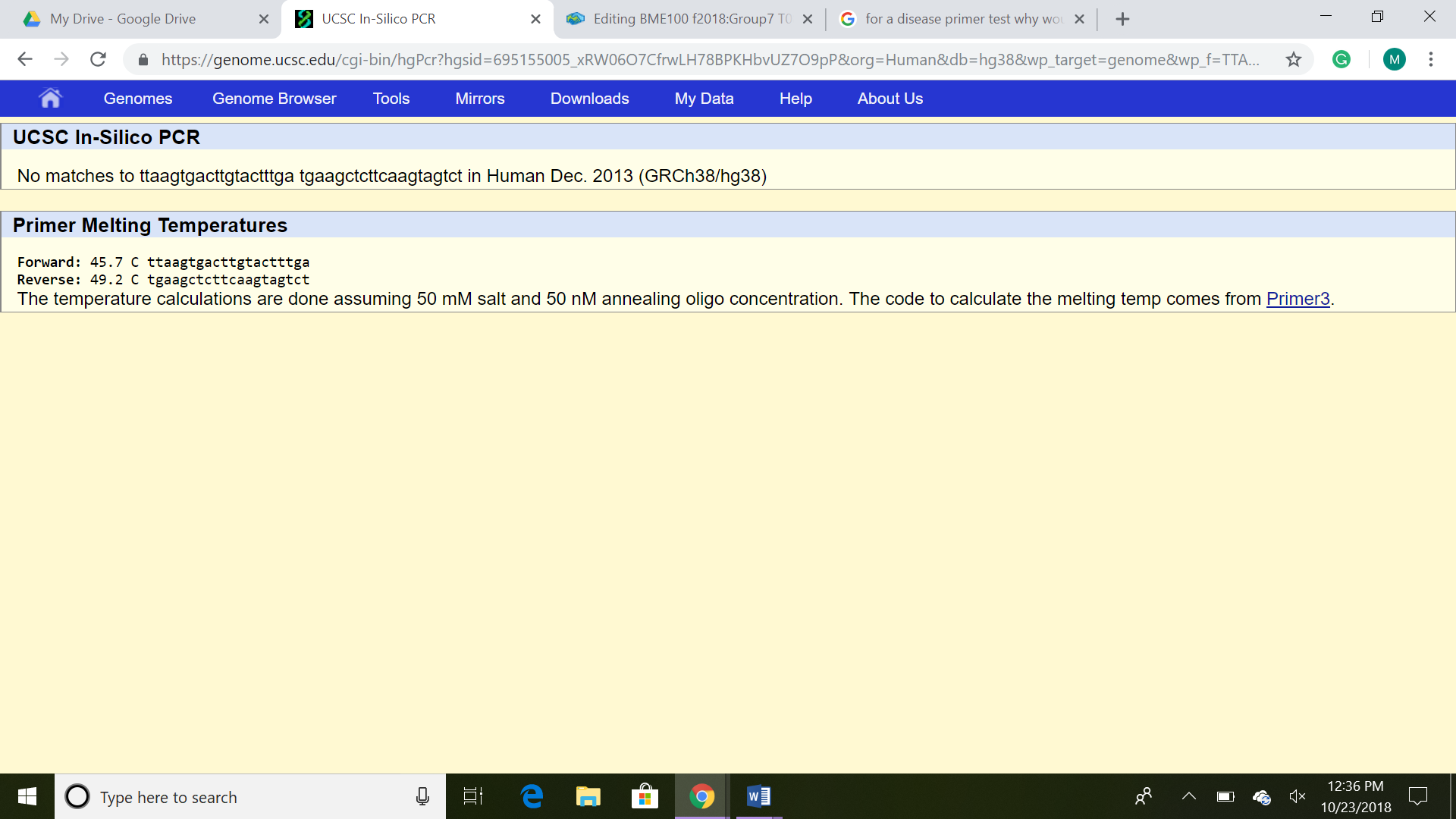This screenshot has height=819, width=1456.
Task: Open Microsoft Edge from taskbar
Action: coord(532,796)
